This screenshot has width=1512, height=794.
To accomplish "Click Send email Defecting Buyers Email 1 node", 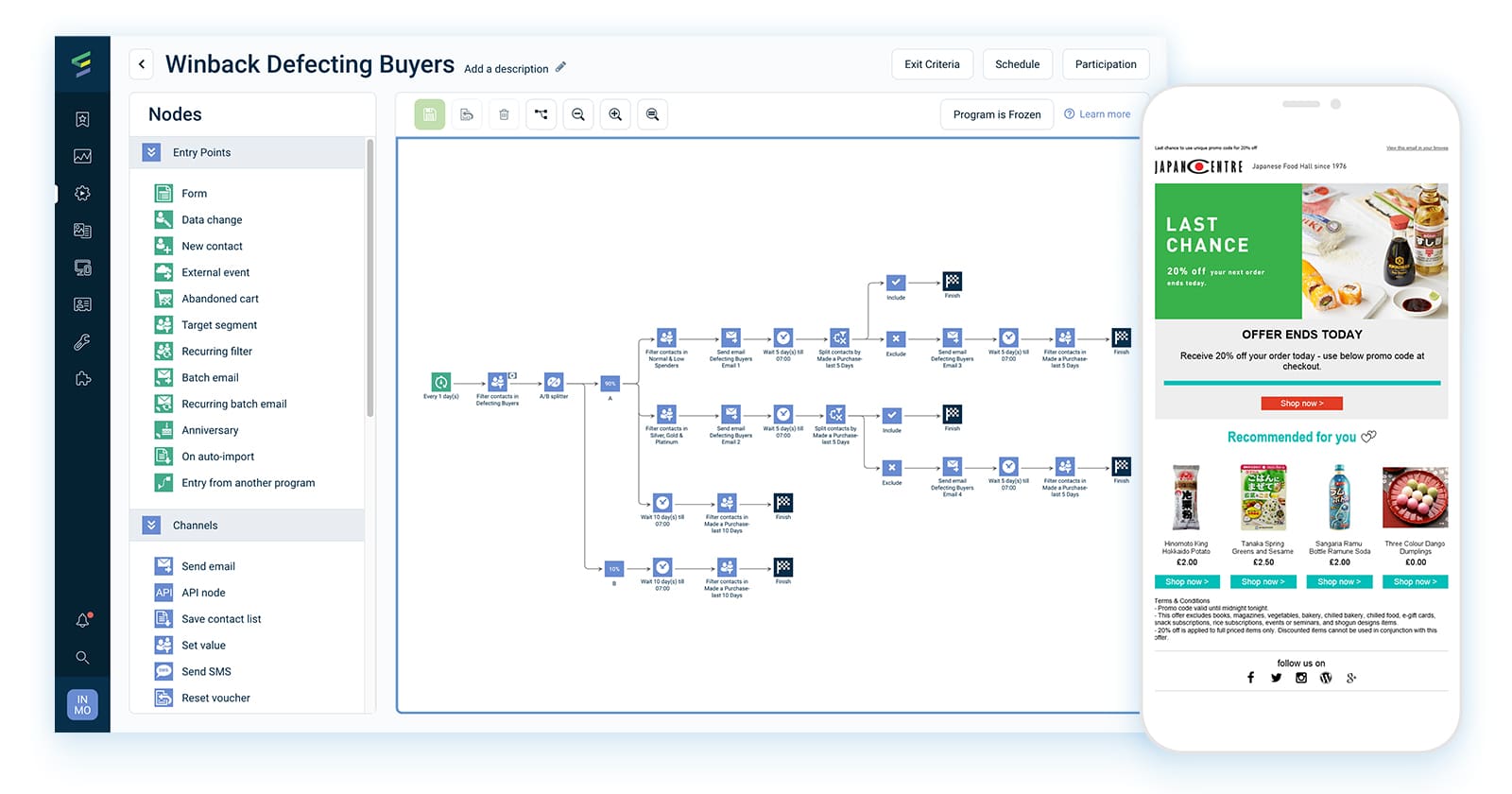I will tap(730, 337).
